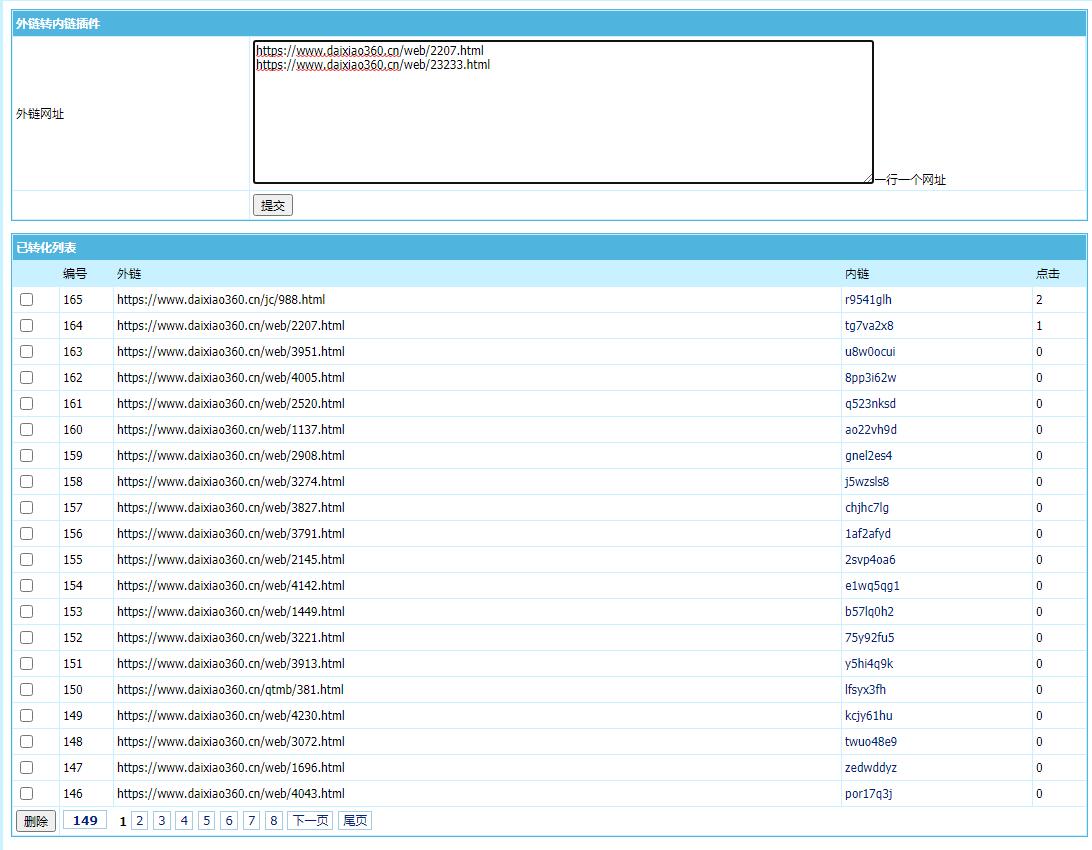Jump to page 5 in pagination

coord(206,821)
